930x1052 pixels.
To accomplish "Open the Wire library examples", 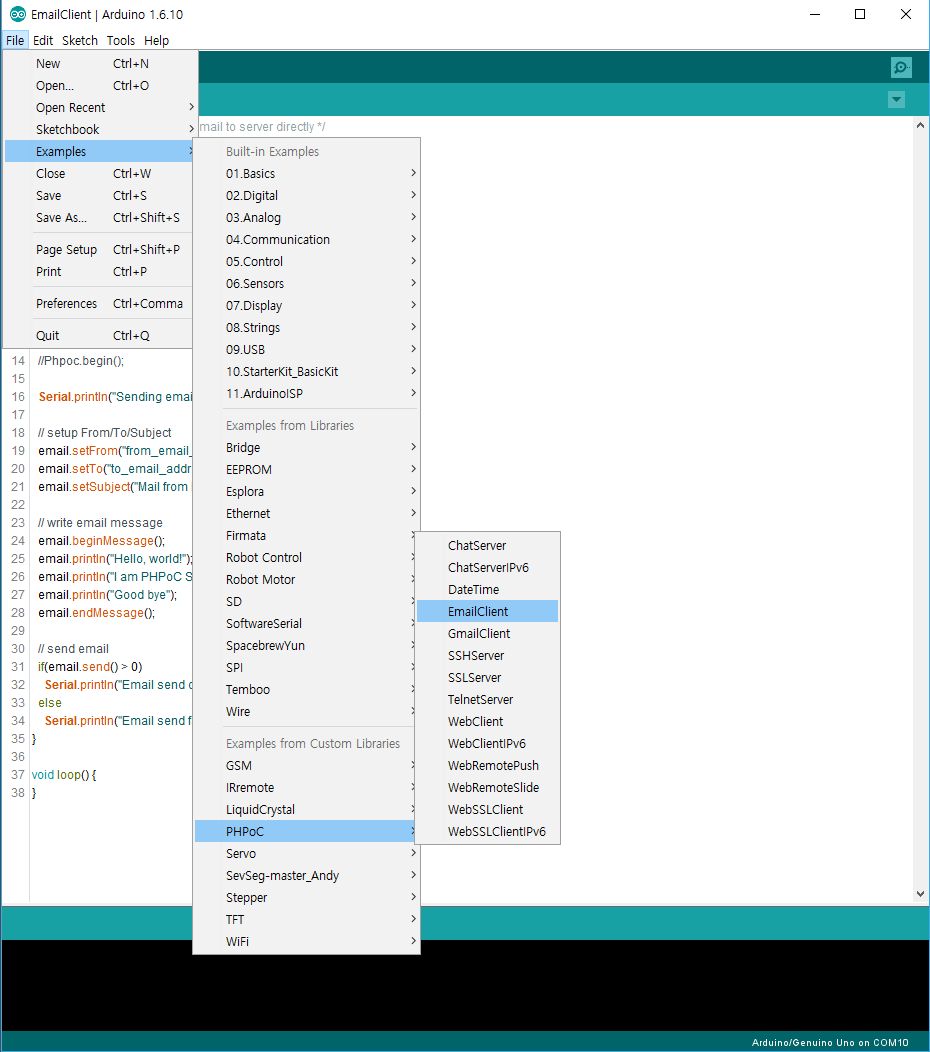I will (307, 712).
